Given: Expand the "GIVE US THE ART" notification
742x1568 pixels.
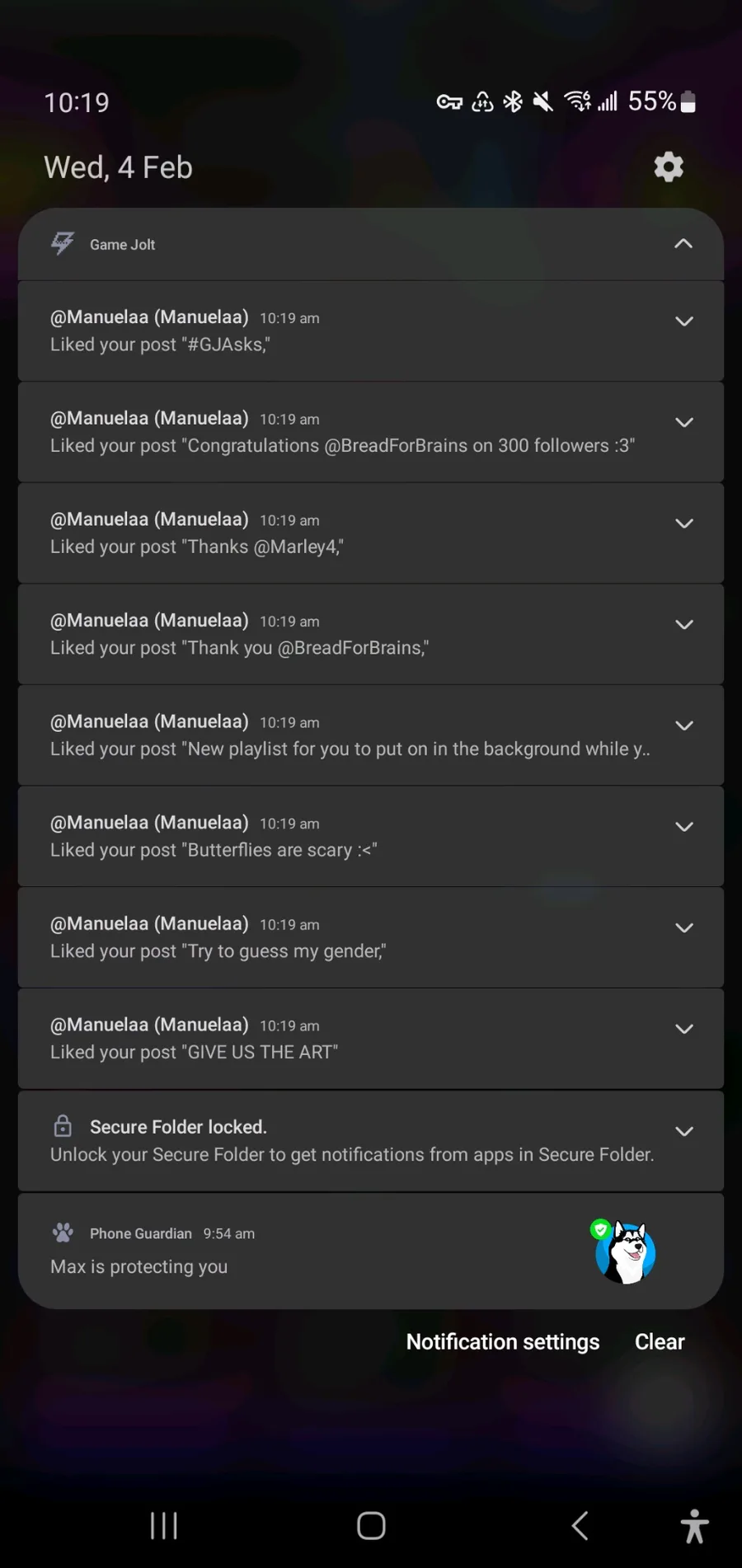Looking at the screenshot, I should 683,1029.
